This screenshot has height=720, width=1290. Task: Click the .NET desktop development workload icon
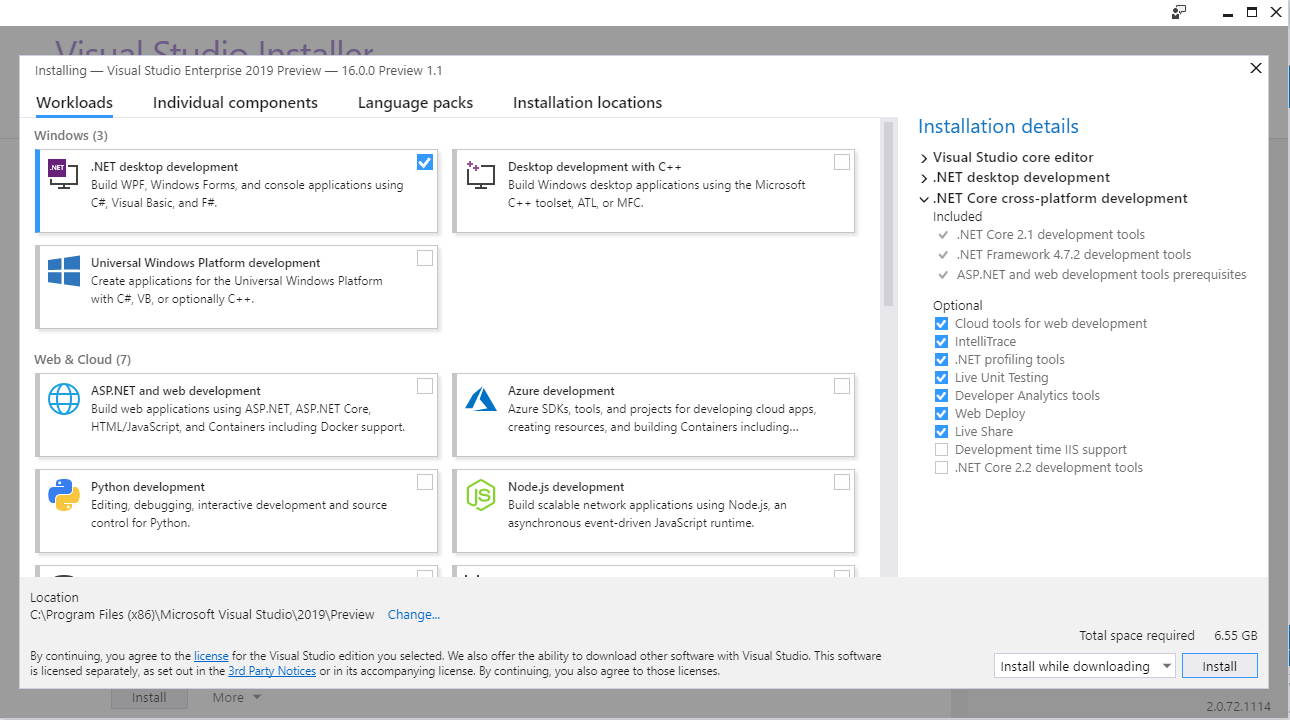(64, 175)
